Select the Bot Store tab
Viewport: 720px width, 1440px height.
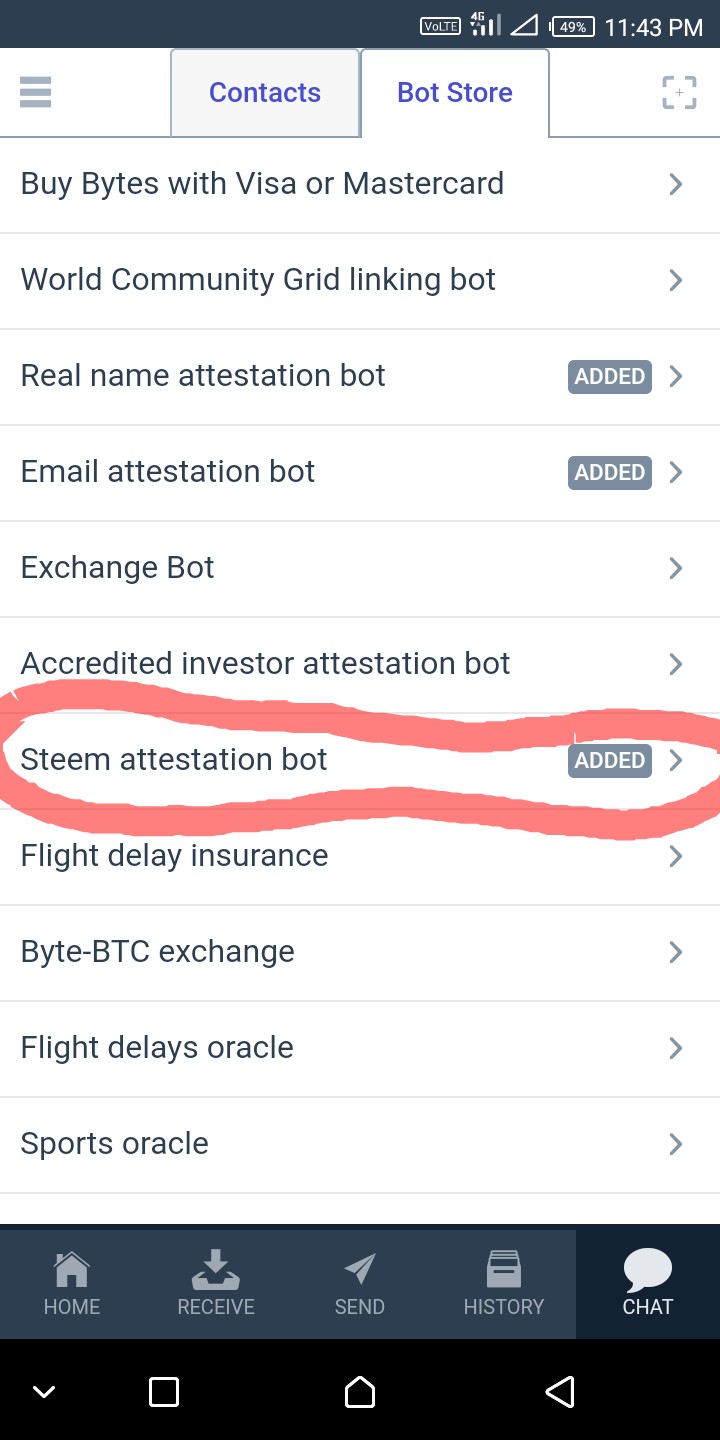tap(455, 93)
